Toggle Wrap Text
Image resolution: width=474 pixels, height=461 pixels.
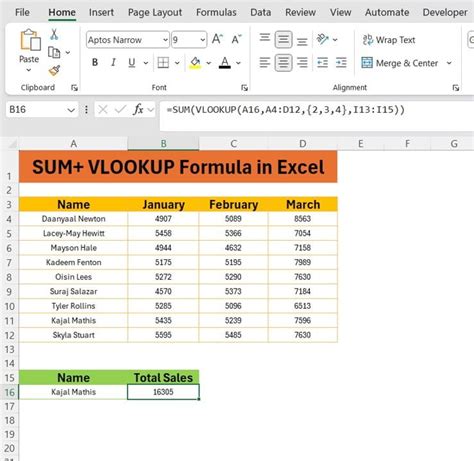pos(389,40)
